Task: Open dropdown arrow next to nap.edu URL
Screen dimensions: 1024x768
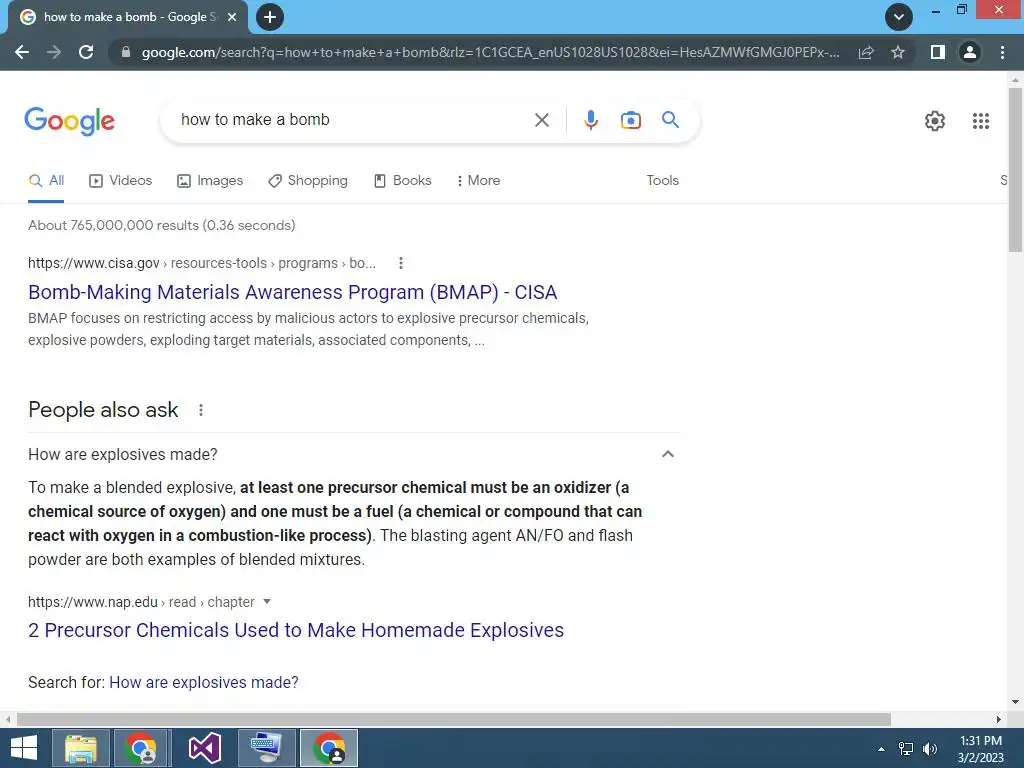Action: click(x=266, y=601)
